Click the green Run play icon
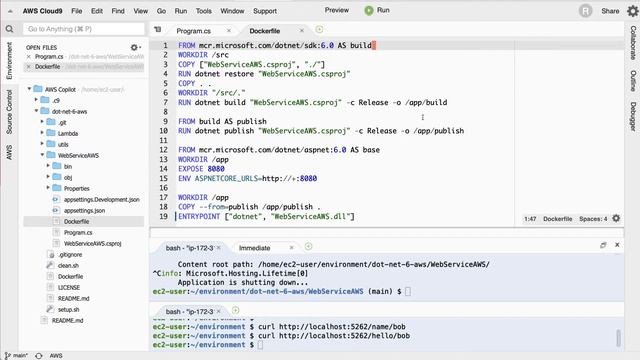This screenshot has height=360, width=640. [x=369, y=11]
